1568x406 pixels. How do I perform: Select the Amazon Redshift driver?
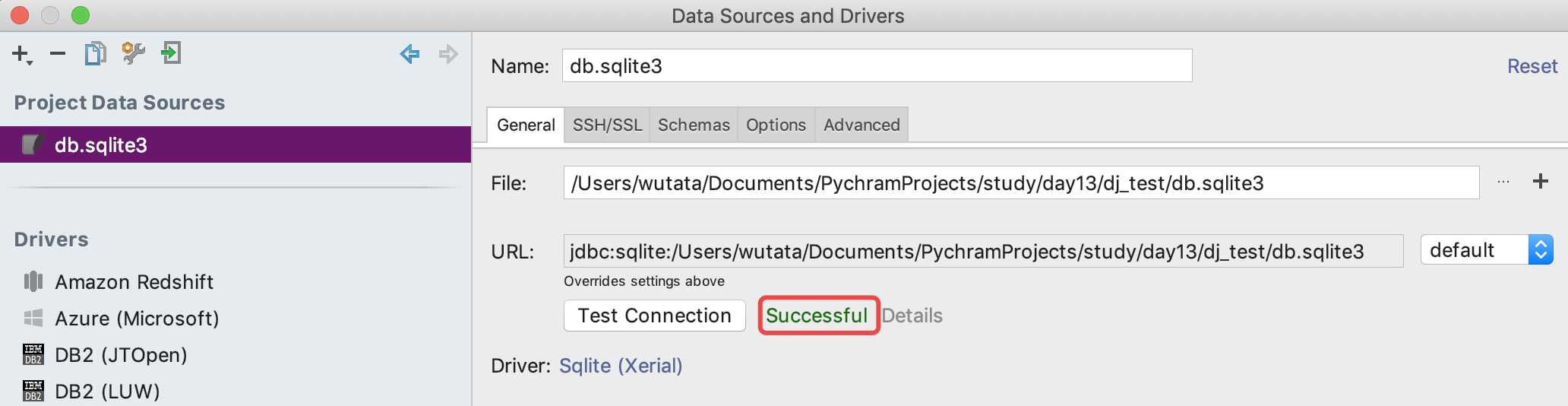pos(134,282)
